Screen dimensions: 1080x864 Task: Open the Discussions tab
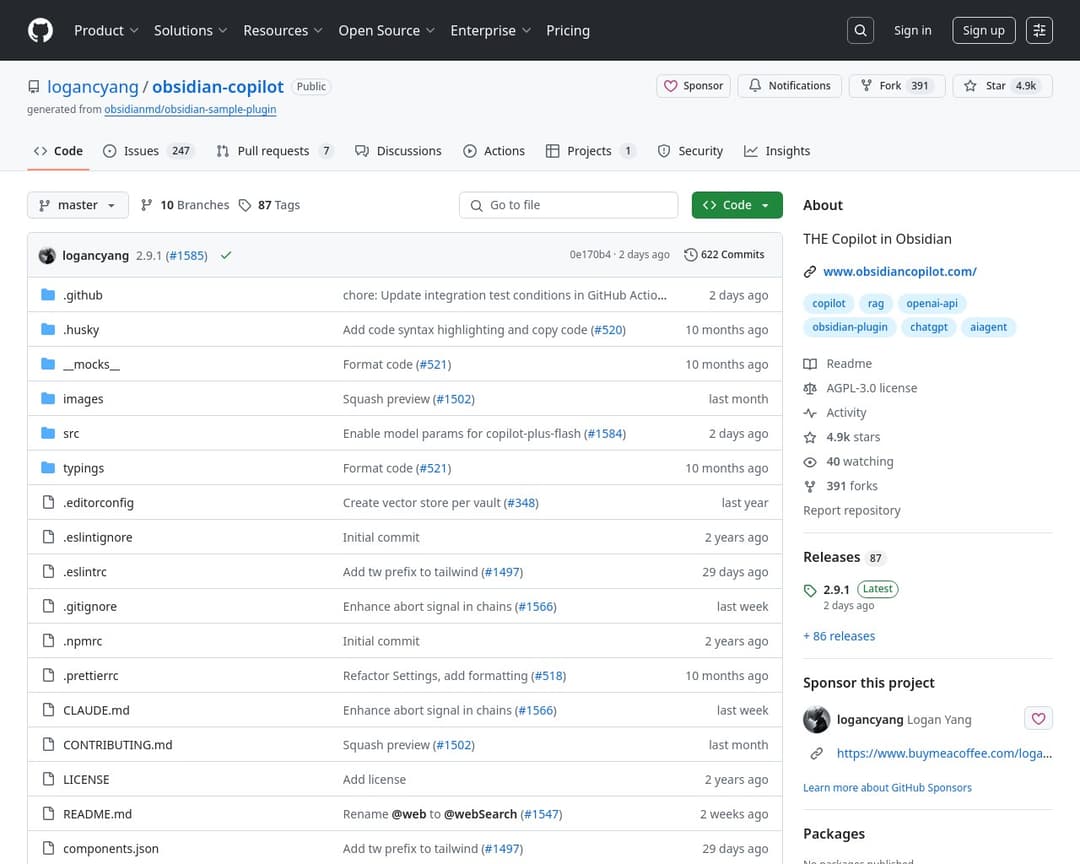[x=398, y=151]
